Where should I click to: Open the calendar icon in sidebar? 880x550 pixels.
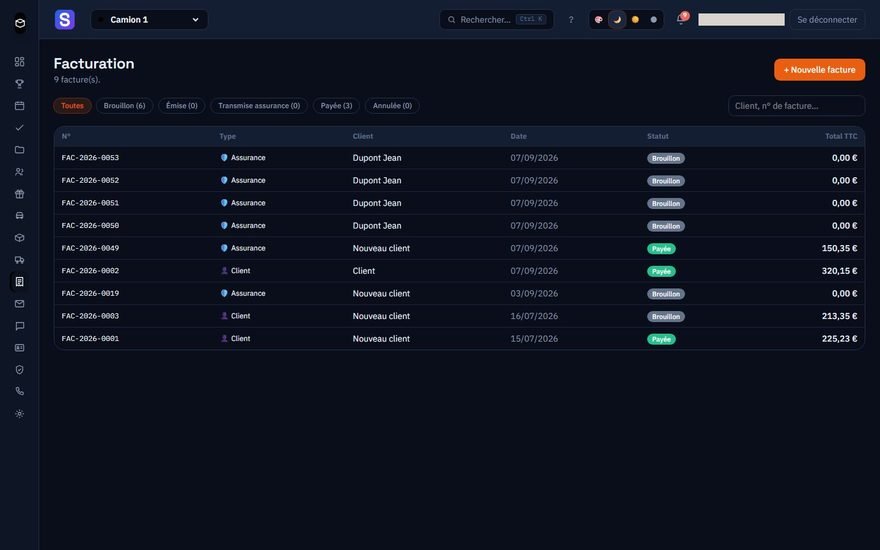tap(20, 106)
